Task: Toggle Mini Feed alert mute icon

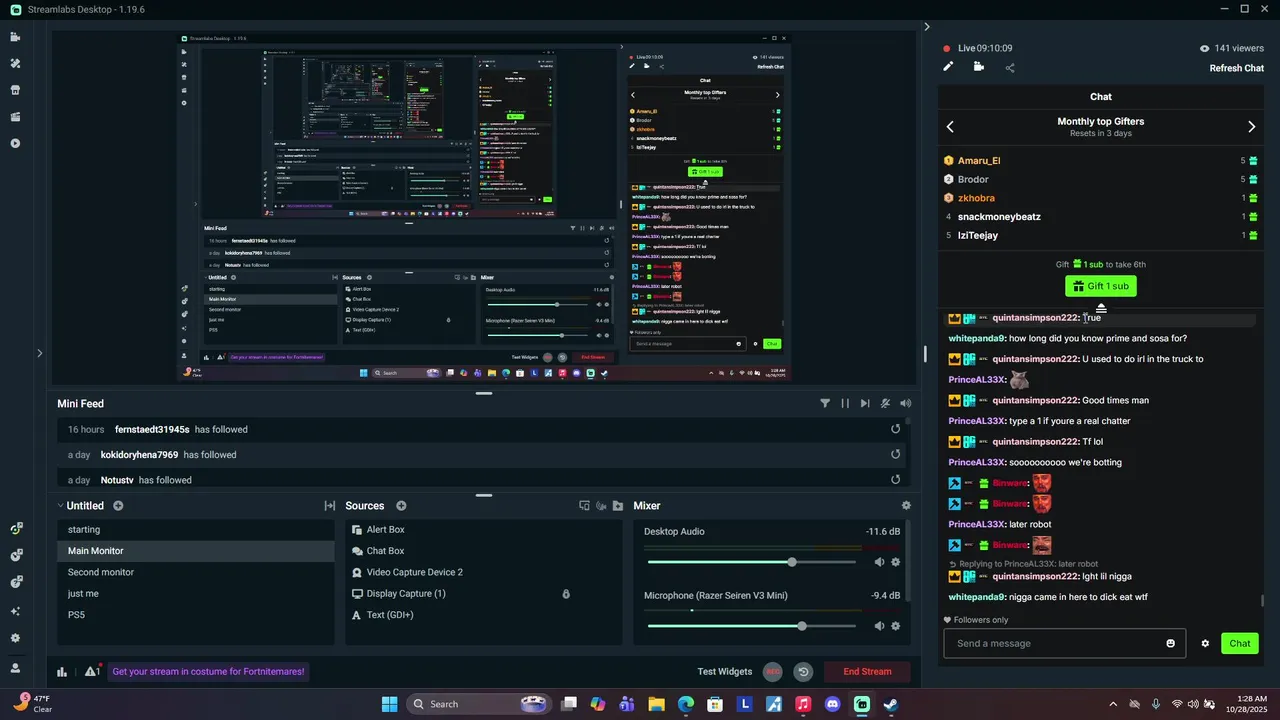Action: (885, 404)
